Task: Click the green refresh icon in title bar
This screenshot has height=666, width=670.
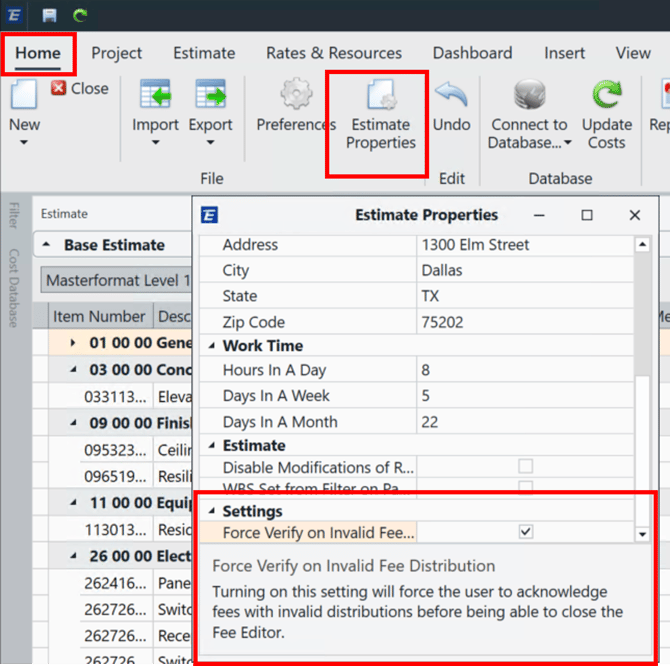Action: point(80,15)
